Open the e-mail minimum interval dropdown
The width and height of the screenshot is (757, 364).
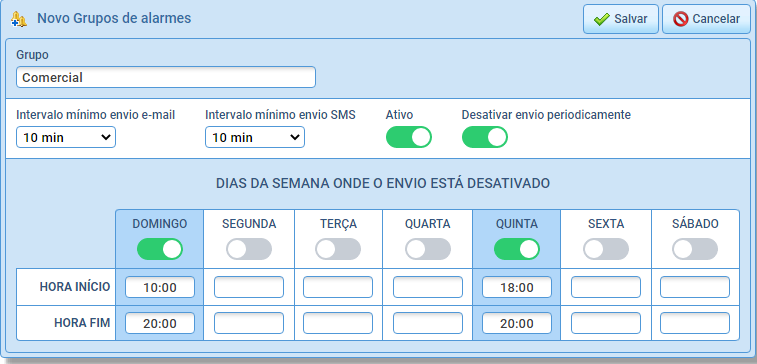(x=66, y=137)
